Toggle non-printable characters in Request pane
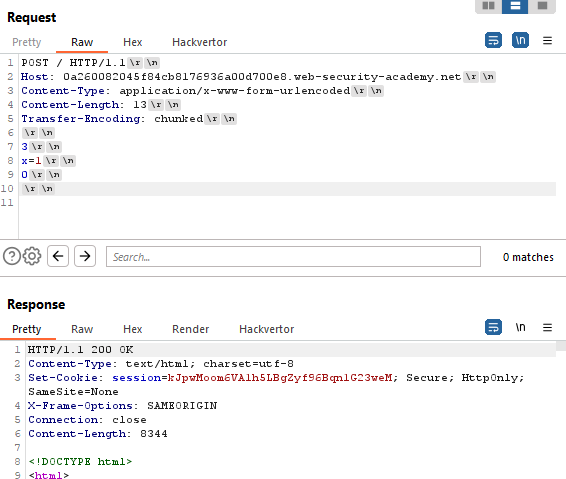566x479 pixels. (x=520, y=40)
